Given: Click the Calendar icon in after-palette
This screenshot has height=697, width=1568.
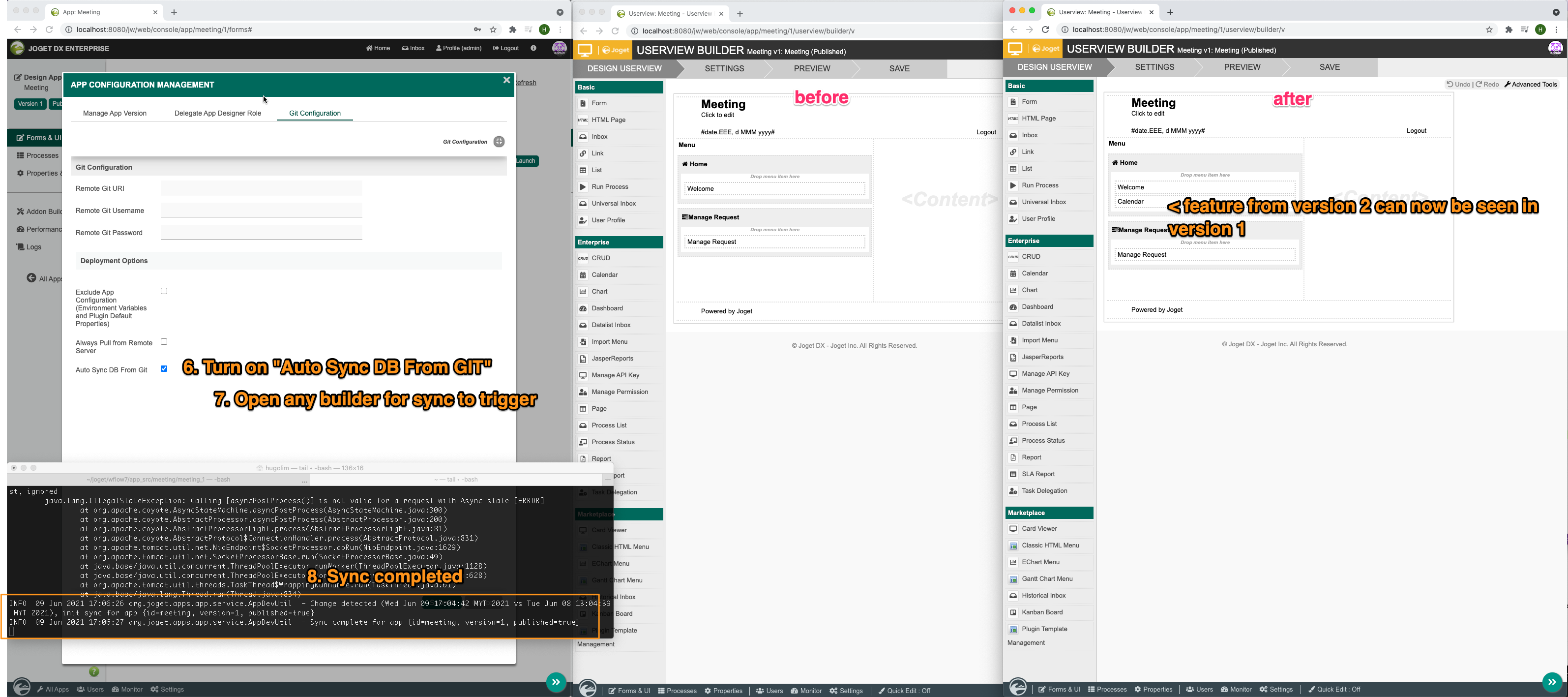Looking at the screenshot, I should pos(1013,274).
